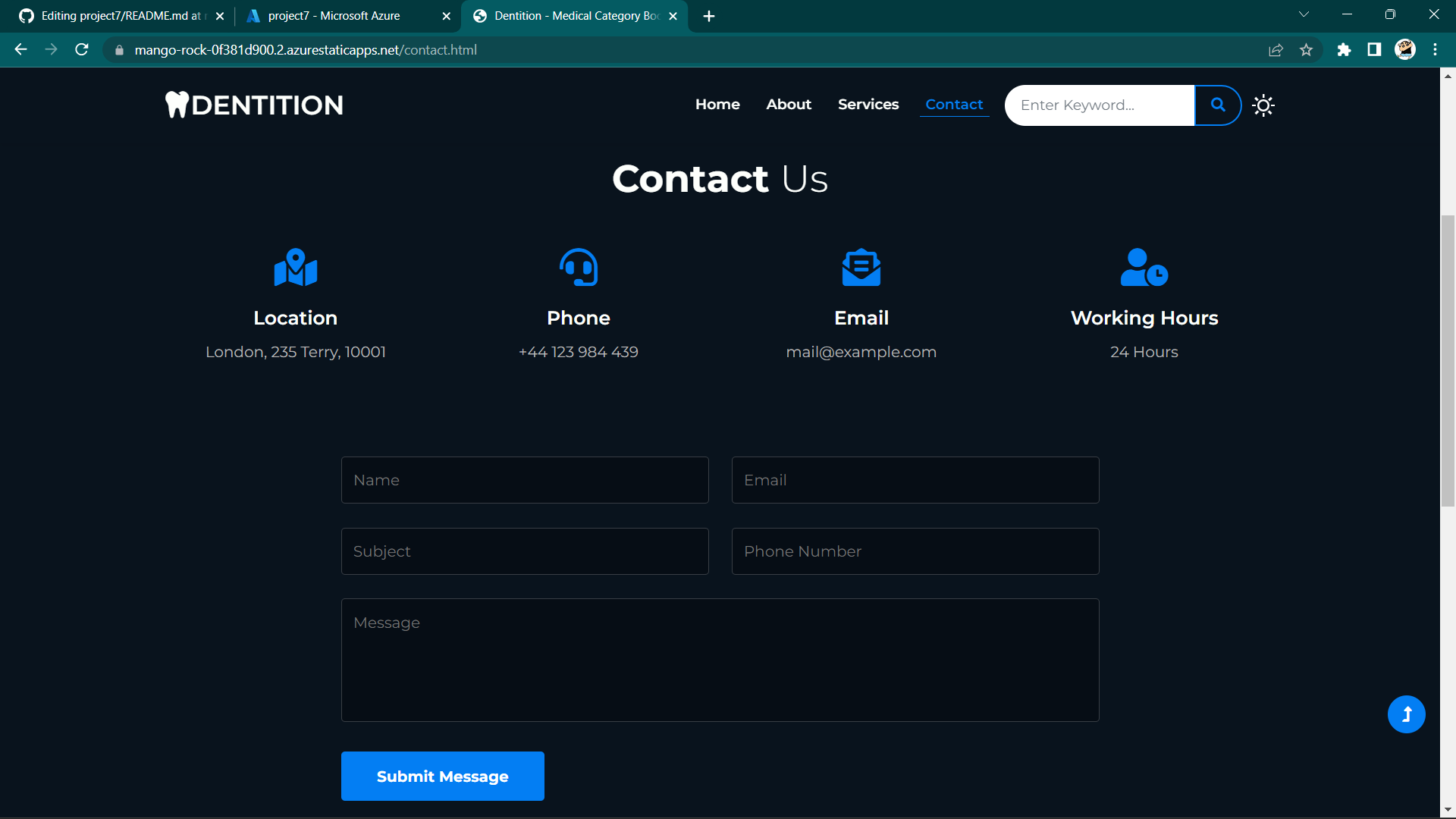Click the Phone headset icon
1456x819 pixels.
click(578, 267)
